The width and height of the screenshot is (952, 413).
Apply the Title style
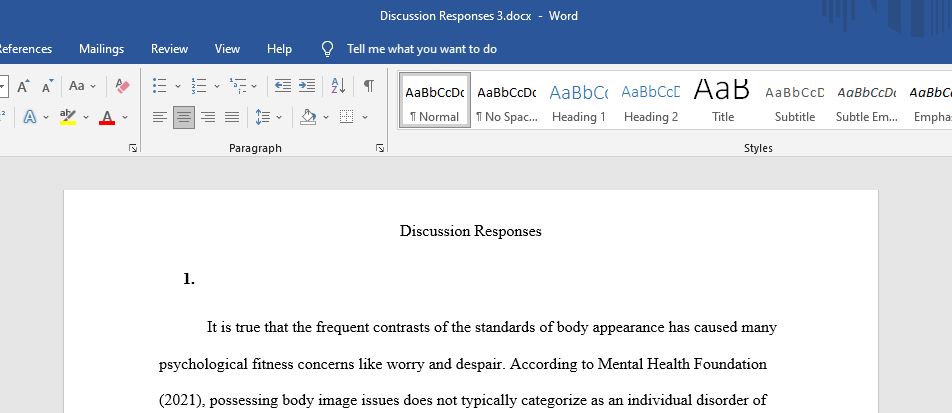point(722,101)
